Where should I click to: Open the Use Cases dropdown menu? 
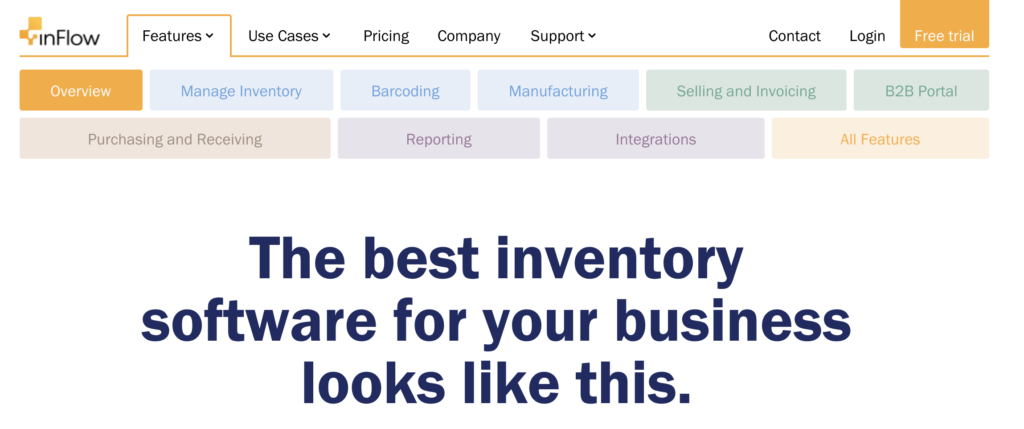[x=289, y=36]
